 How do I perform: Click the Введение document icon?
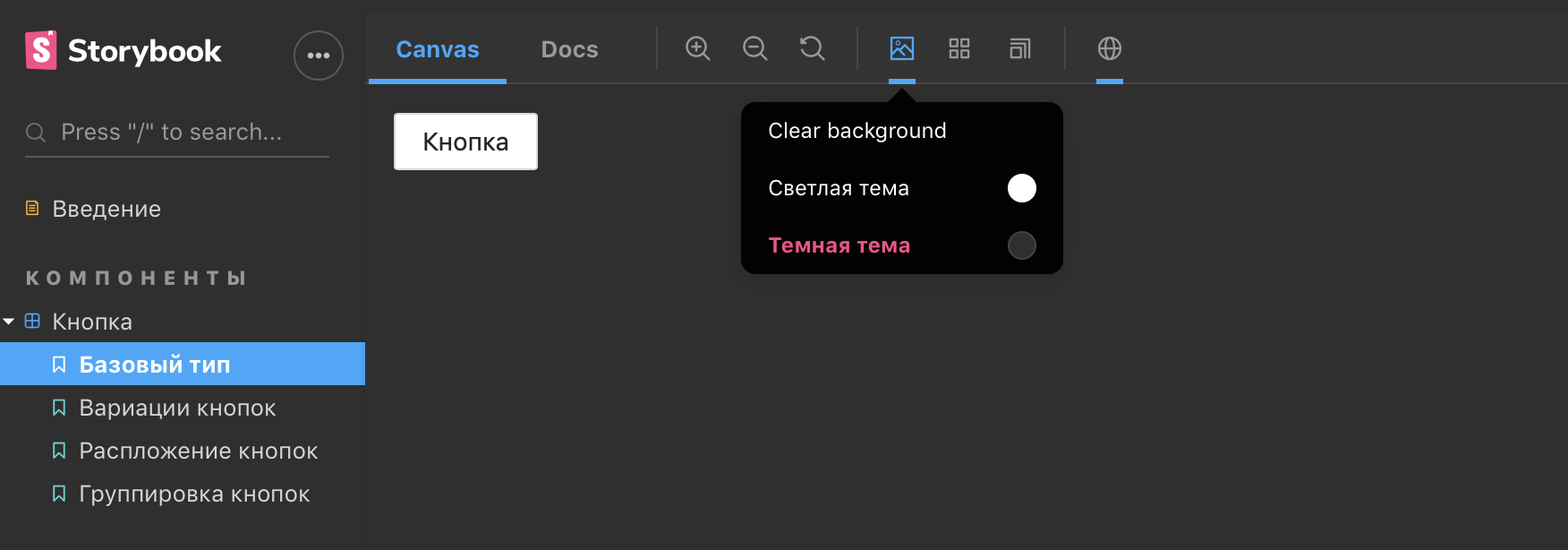pyautogui.click(x=32, y=208)
